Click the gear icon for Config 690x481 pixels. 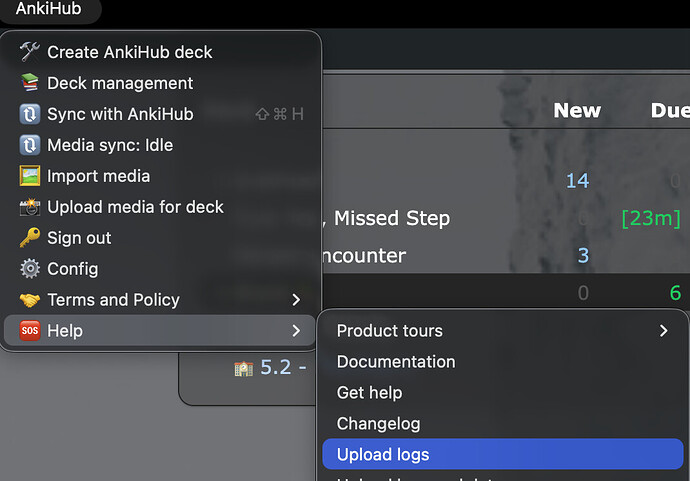[29, 268]
